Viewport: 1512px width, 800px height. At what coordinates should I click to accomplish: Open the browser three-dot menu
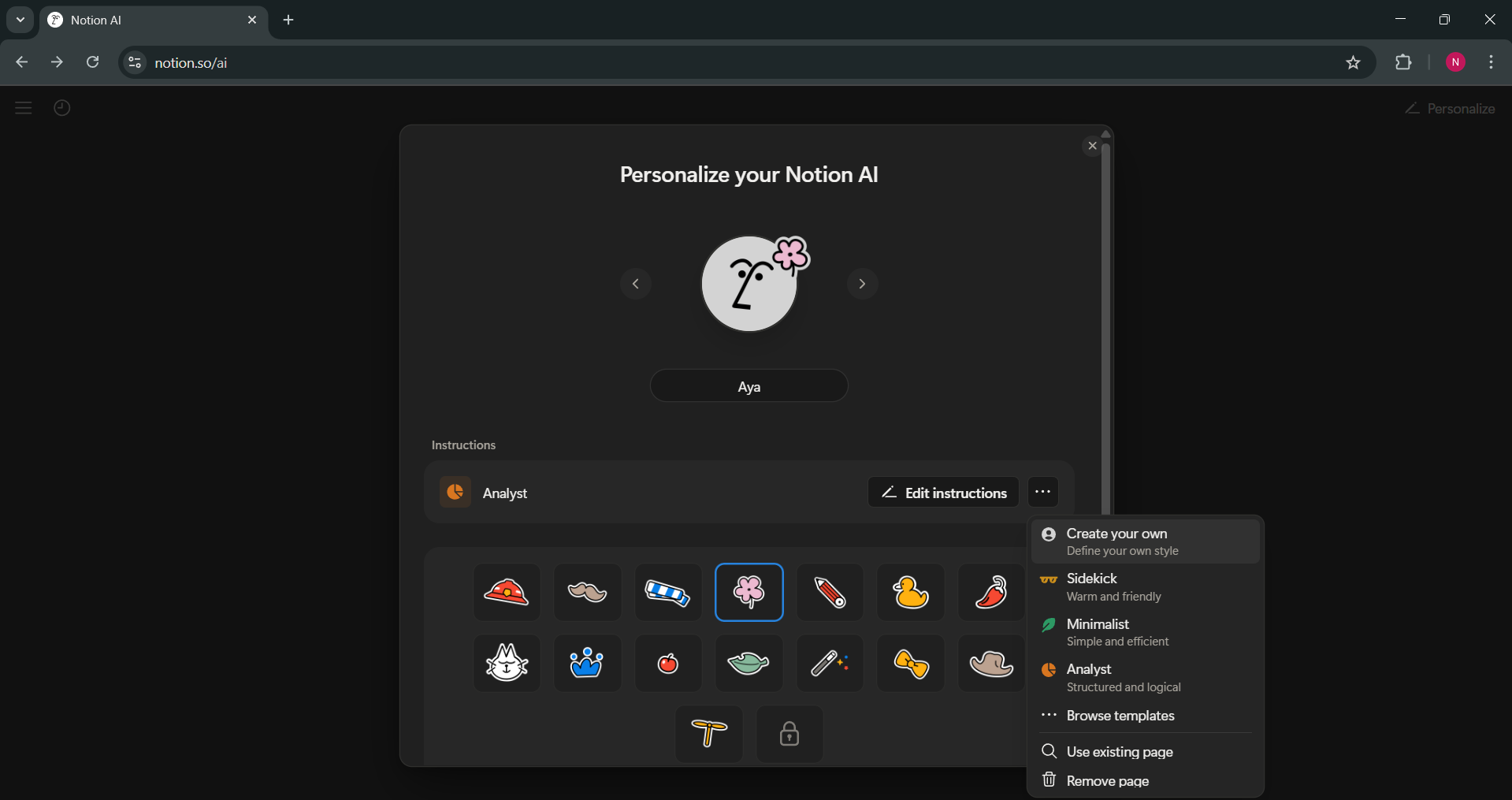(1492, 62)
